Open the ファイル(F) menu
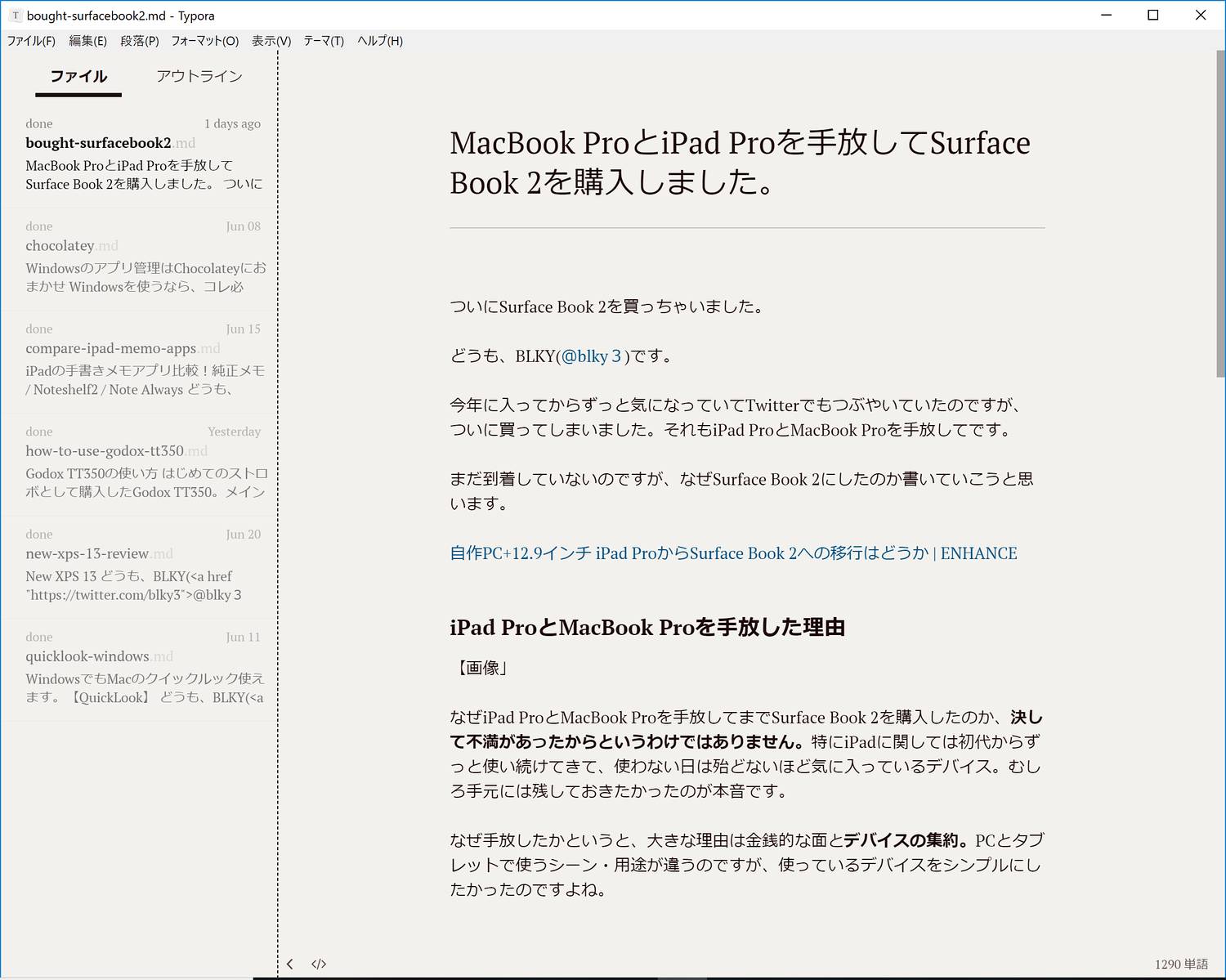 click(31, 41)
